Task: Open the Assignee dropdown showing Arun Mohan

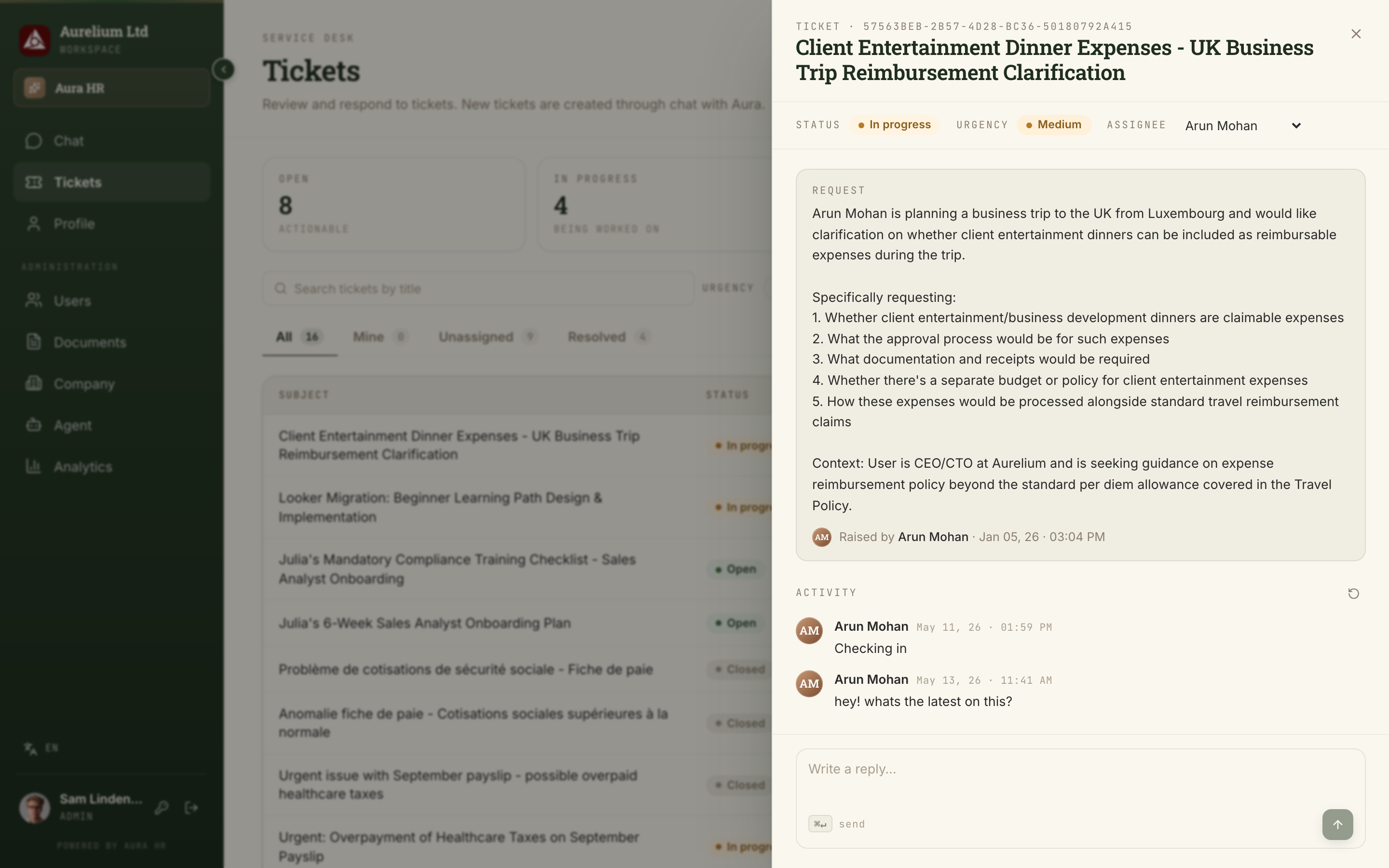Action: (1243, 126)
